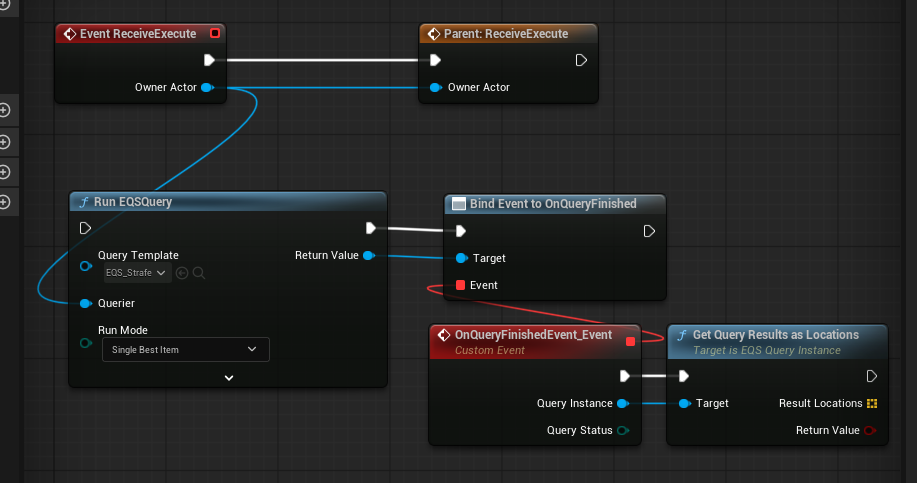Click the Event ReceiveExecute node title
917x483 pixels.
click(x=138, y=34)
